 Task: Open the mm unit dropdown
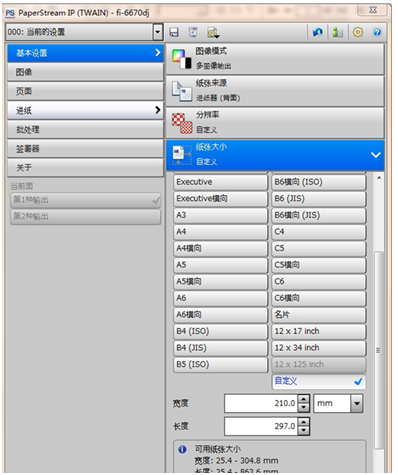[x=357, y=403]
